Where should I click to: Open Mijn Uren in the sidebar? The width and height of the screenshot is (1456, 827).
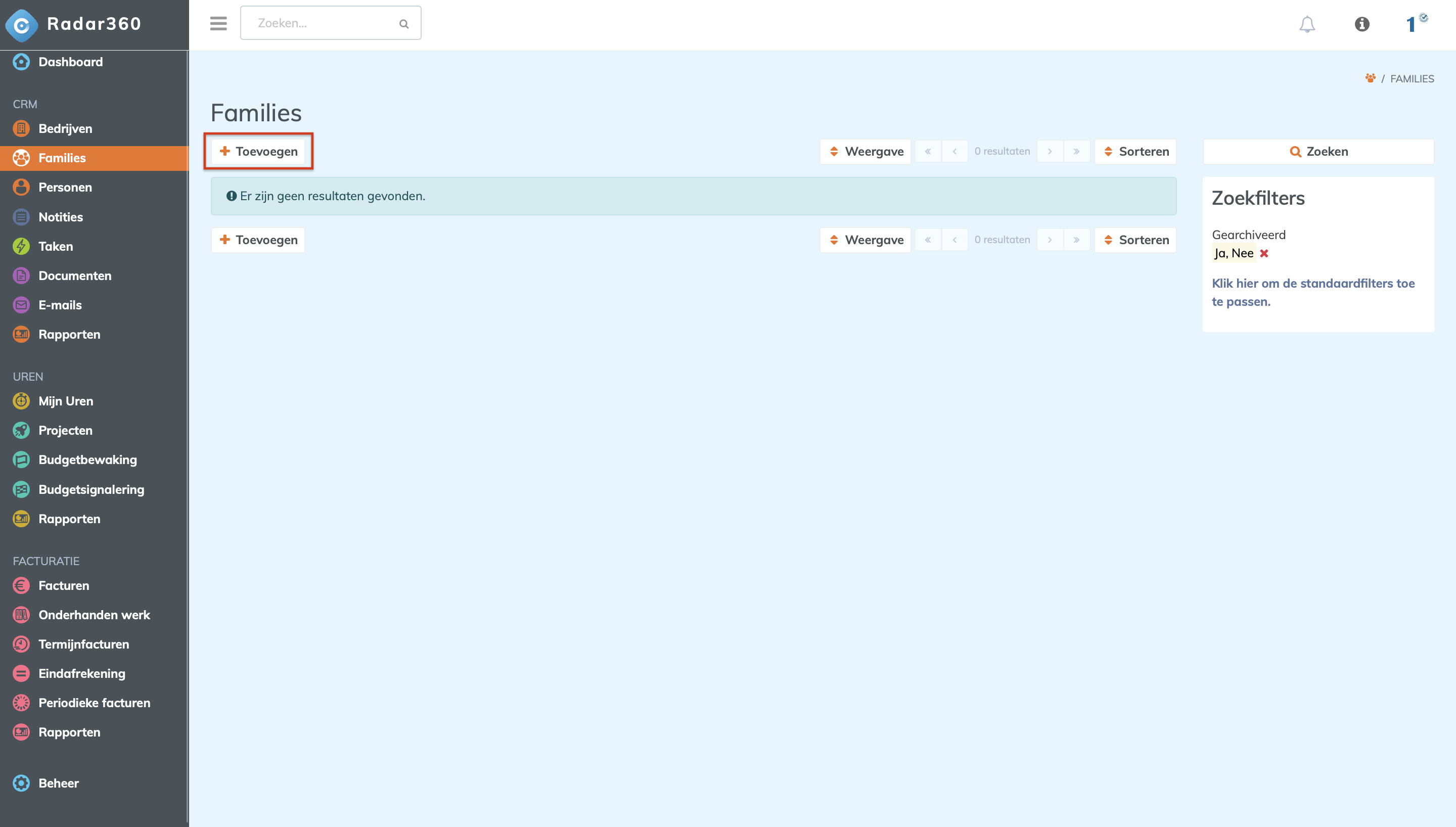65,401
